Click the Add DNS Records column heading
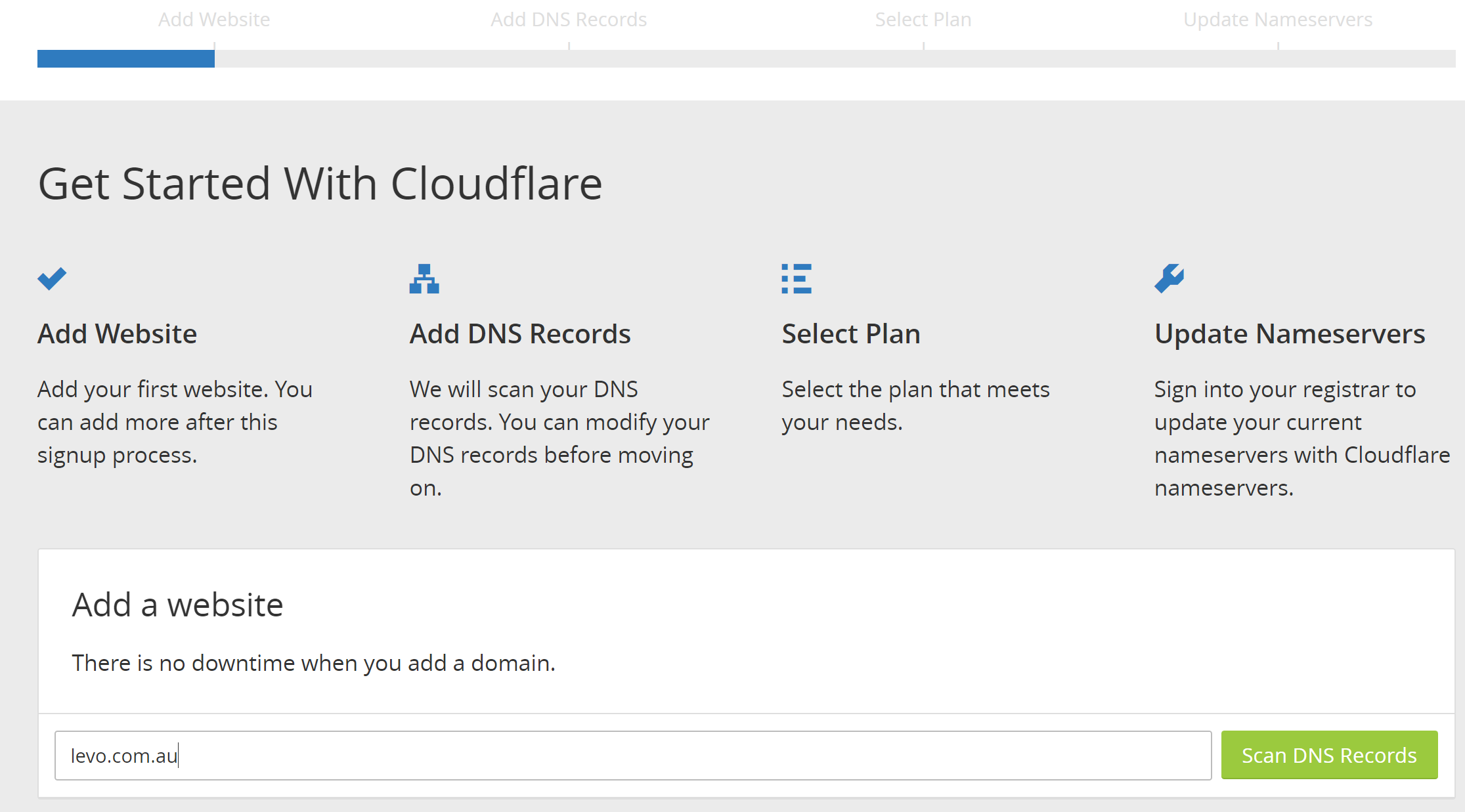 [x=520, y=333]
